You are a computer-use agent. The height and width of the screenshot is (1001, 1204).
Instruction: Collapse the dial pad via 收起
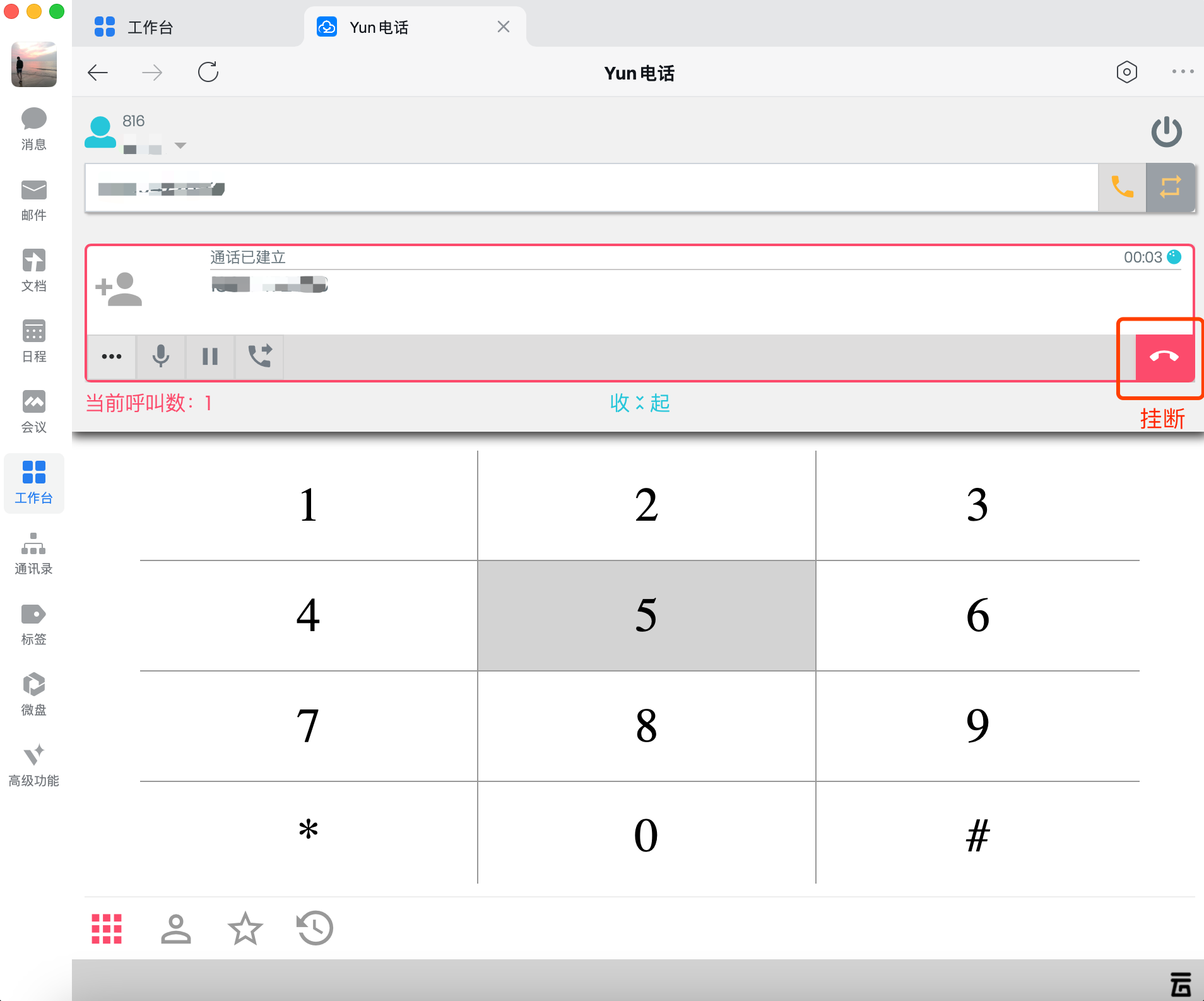pos(640,403)
